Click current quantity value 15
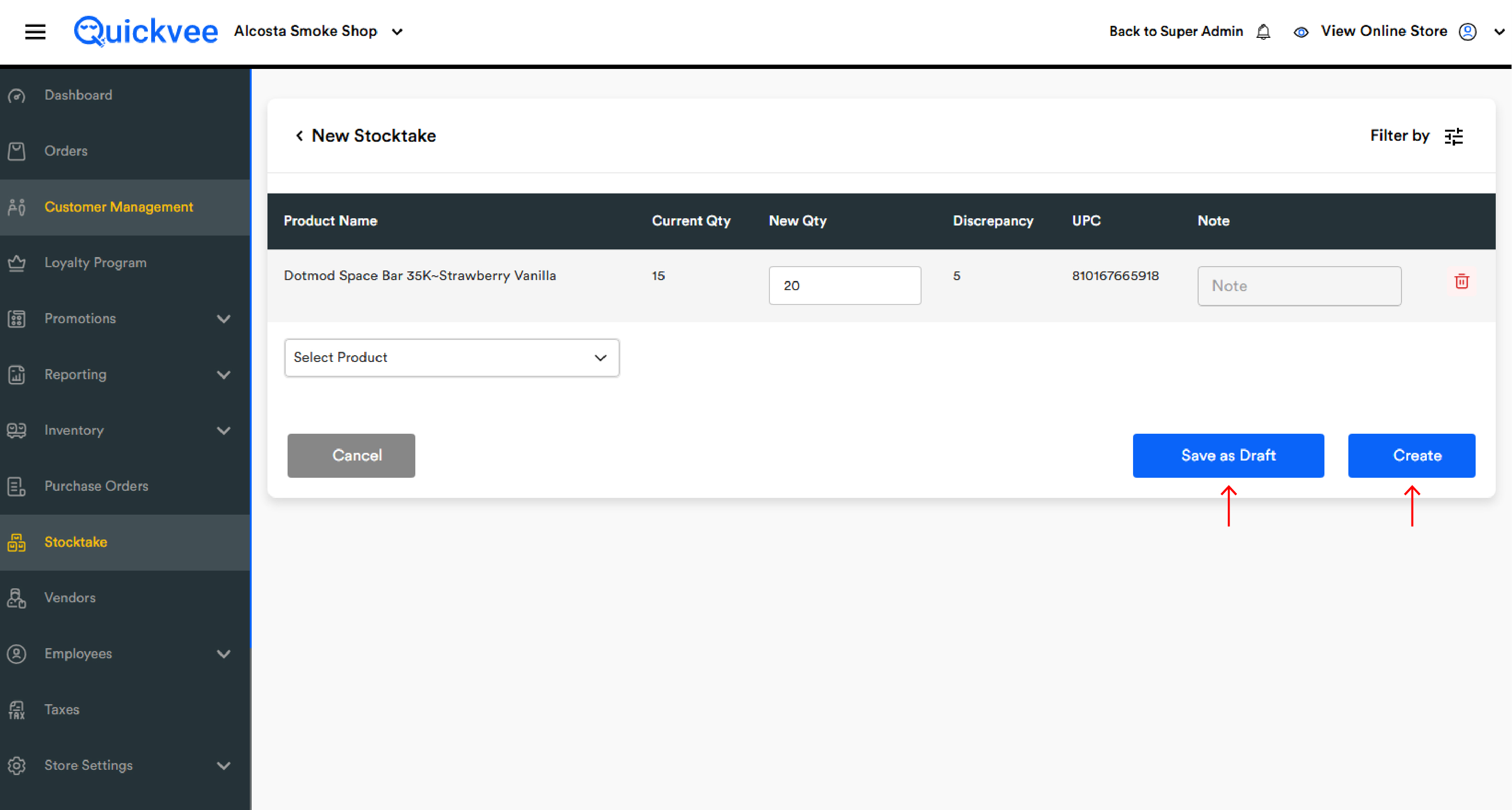Viewport: 1512px width, 810px height. (x=658, y=275)
